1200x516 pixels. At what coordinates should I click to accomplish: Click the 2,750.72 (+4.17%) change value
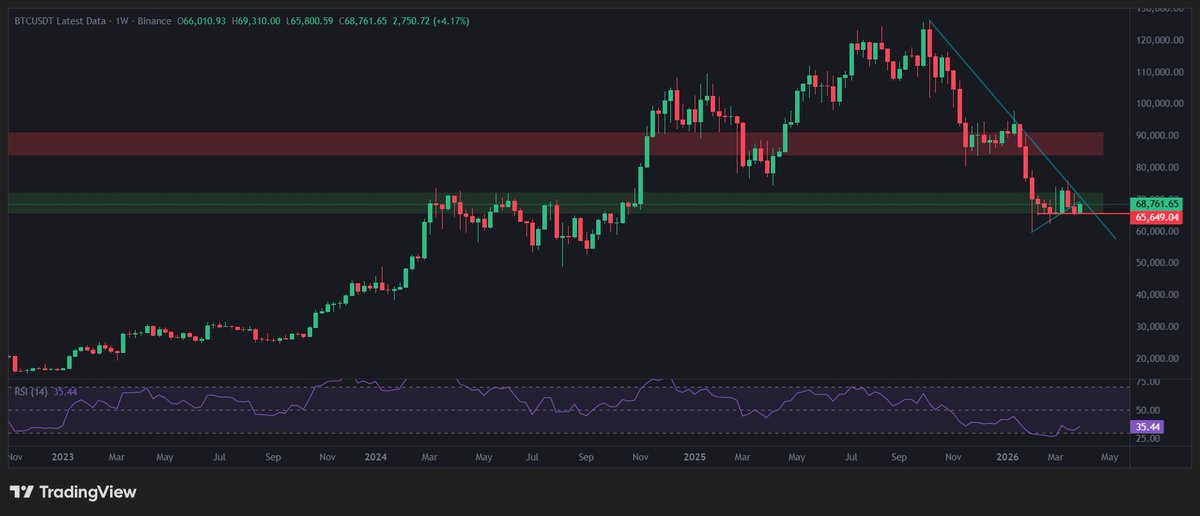click(433, 21)
